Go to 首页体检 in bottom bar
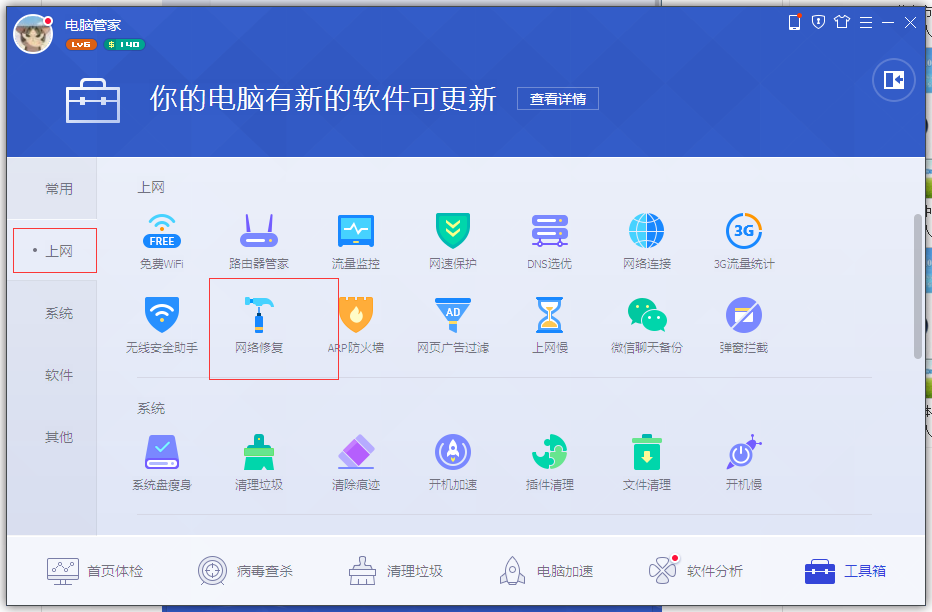Screen dimensions: 932x612 pyautogui.click(x=95, y=571)
